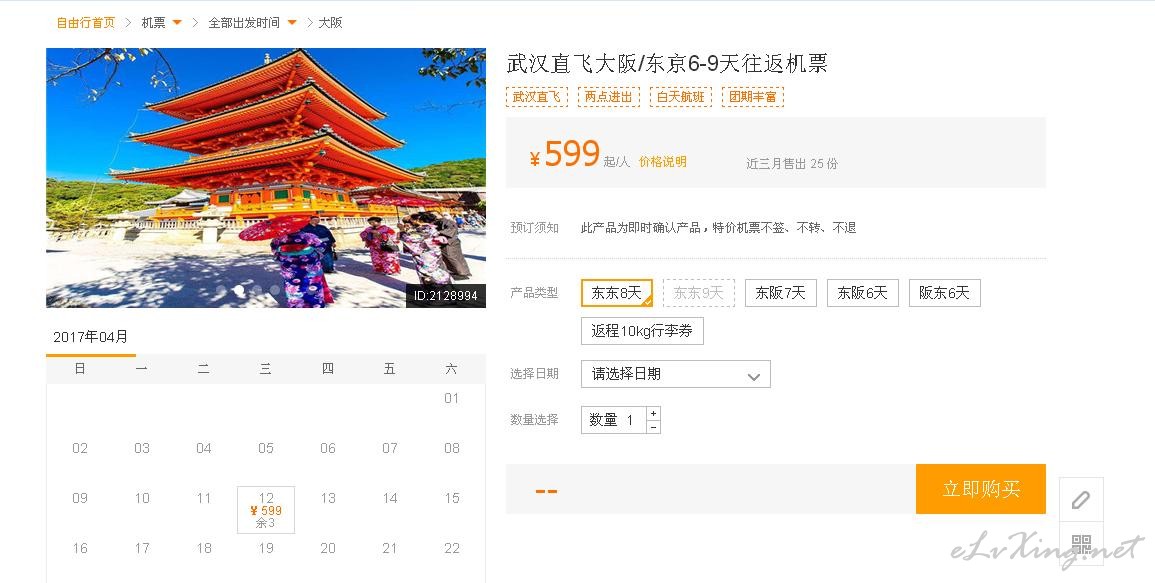Click the pagoda product photo

tap(266, 178)
